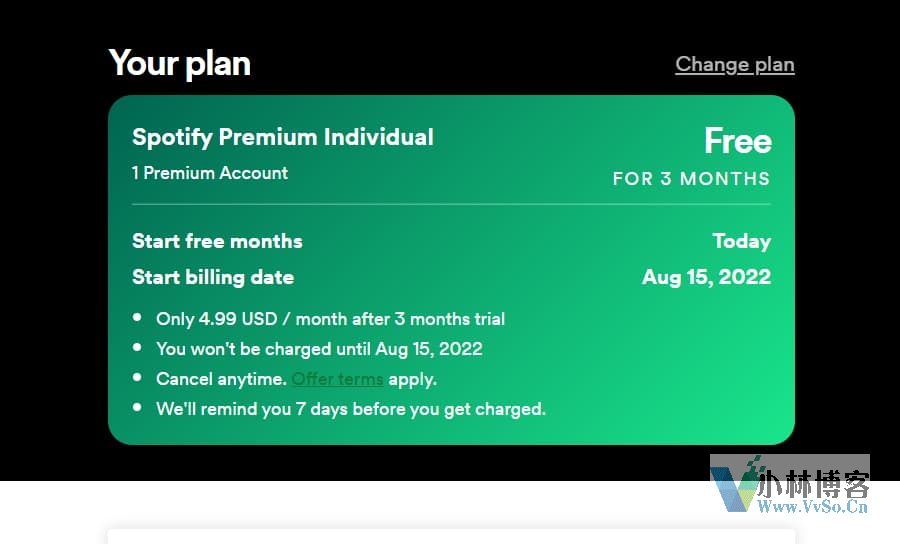Click the We'll remind you 7 days line
The height and width of the screenshot is (544, 900).
(351, 409)
